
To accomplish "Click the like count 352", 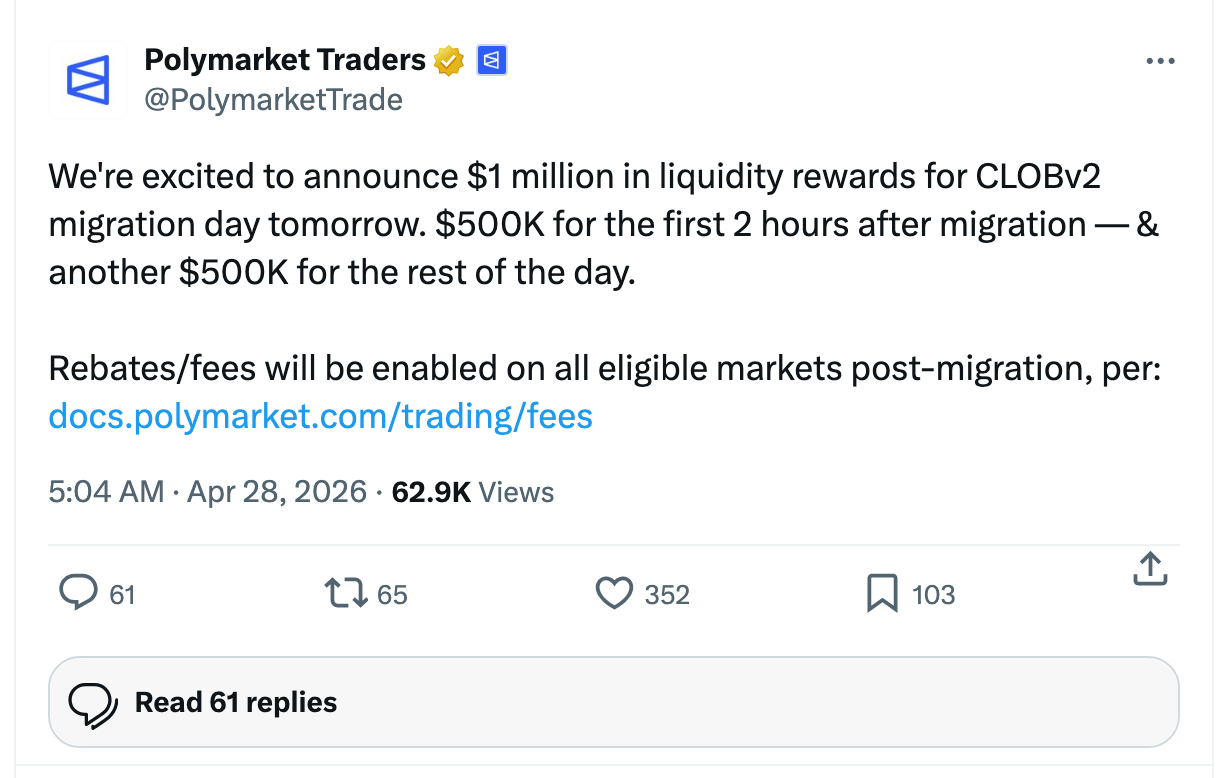I will tap(667, 595).
